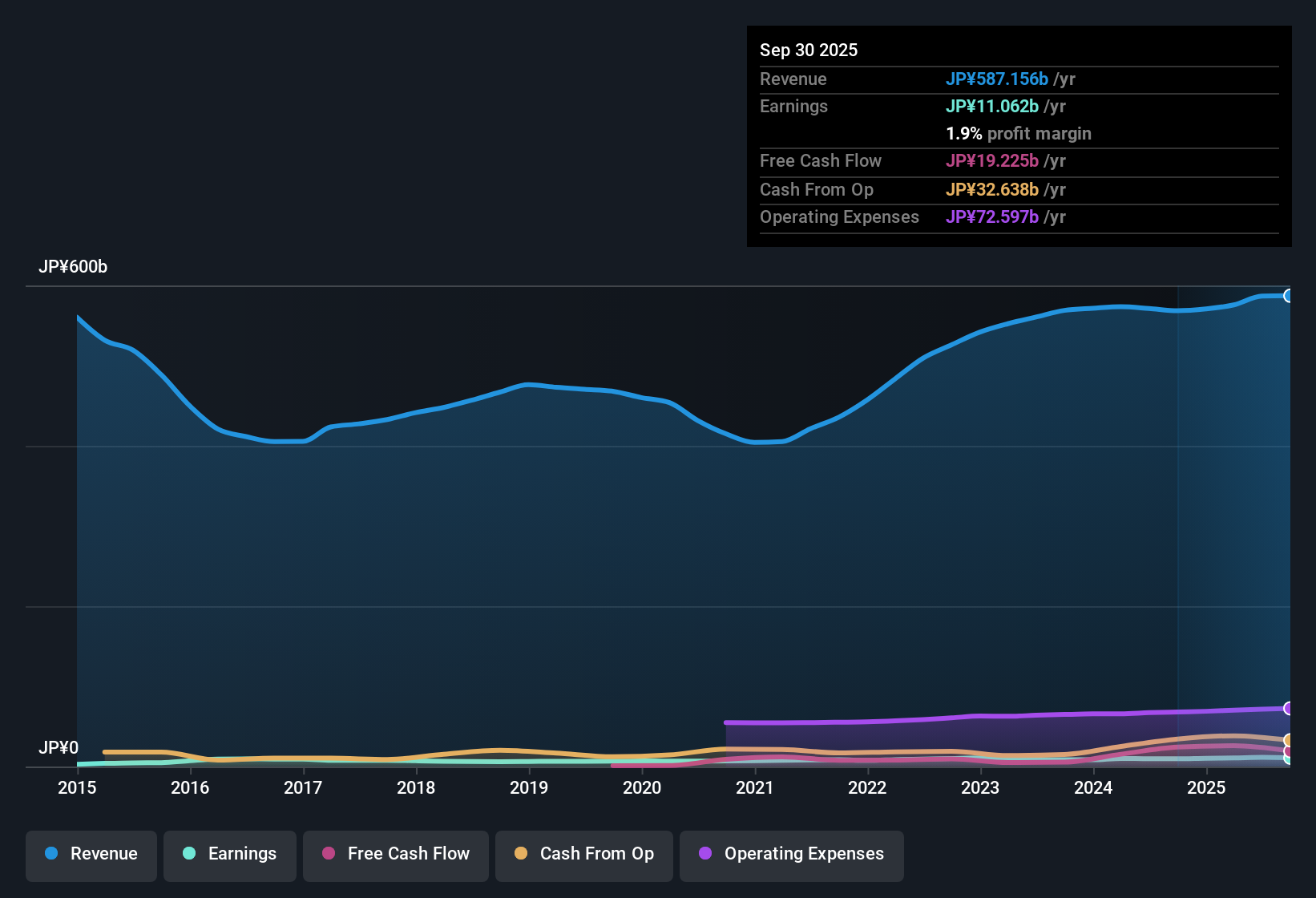This screenshot has height=898, width=1316.
Task: Expand the Sep 30 2025 tooltip panel
Action: click(1018, 136)
